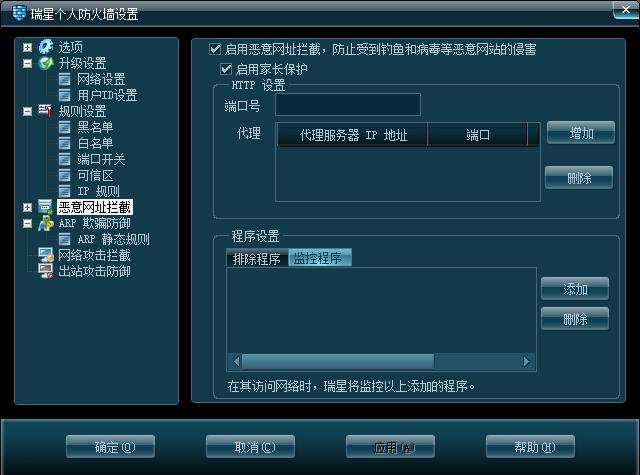
Task: Select 黑名单 in the tree
Action: click(x=96, y=127)
